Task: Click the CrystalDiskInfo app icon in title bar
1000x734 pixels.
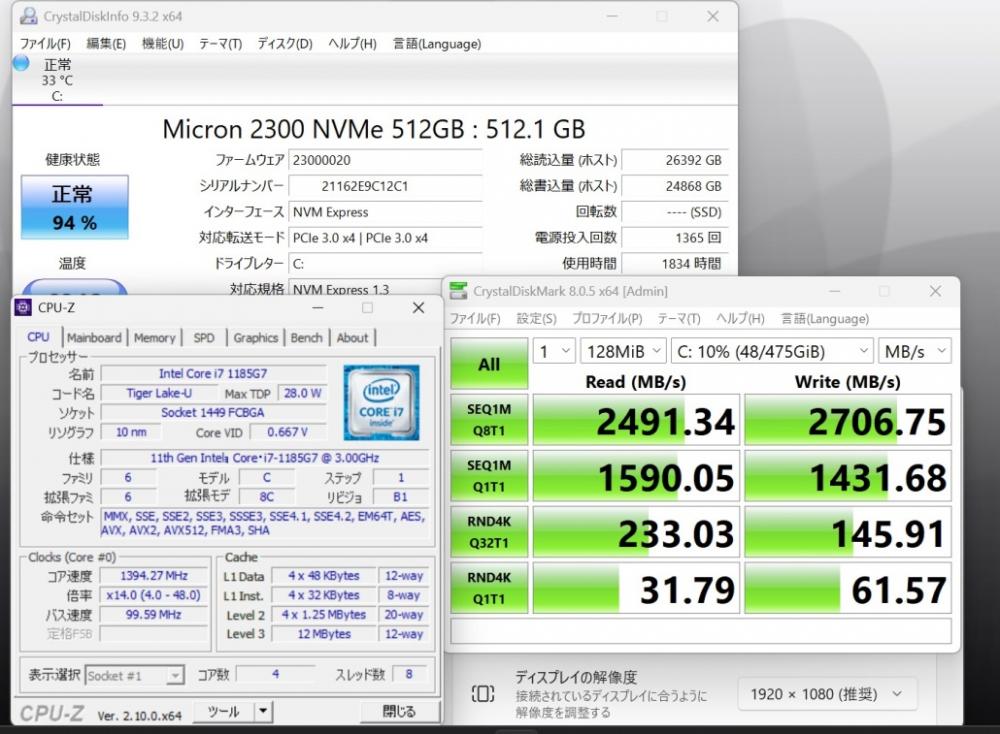Action: coord(28,16)
